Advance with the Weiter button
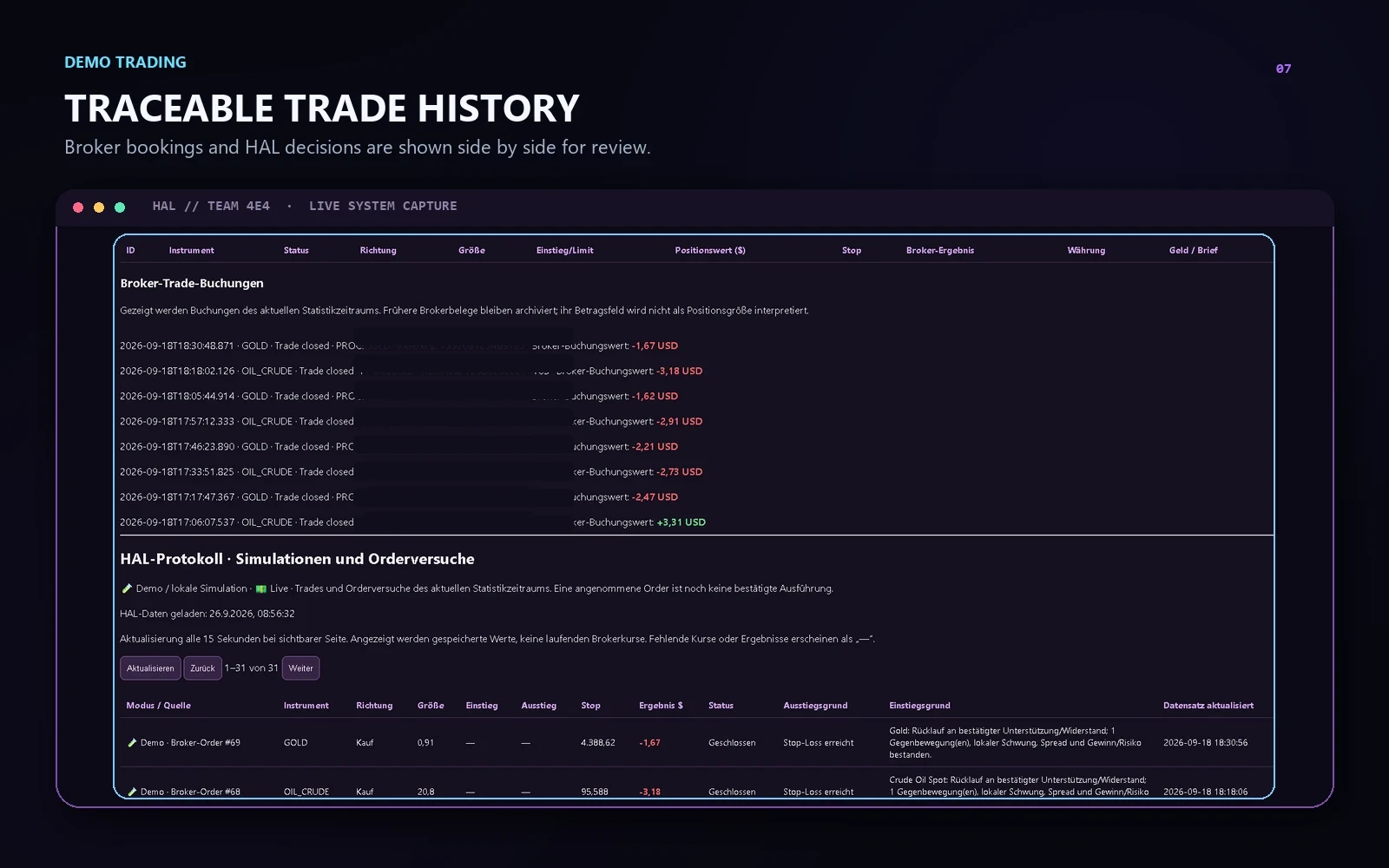This screenshot has height=868, width=1389. [300, 668]
